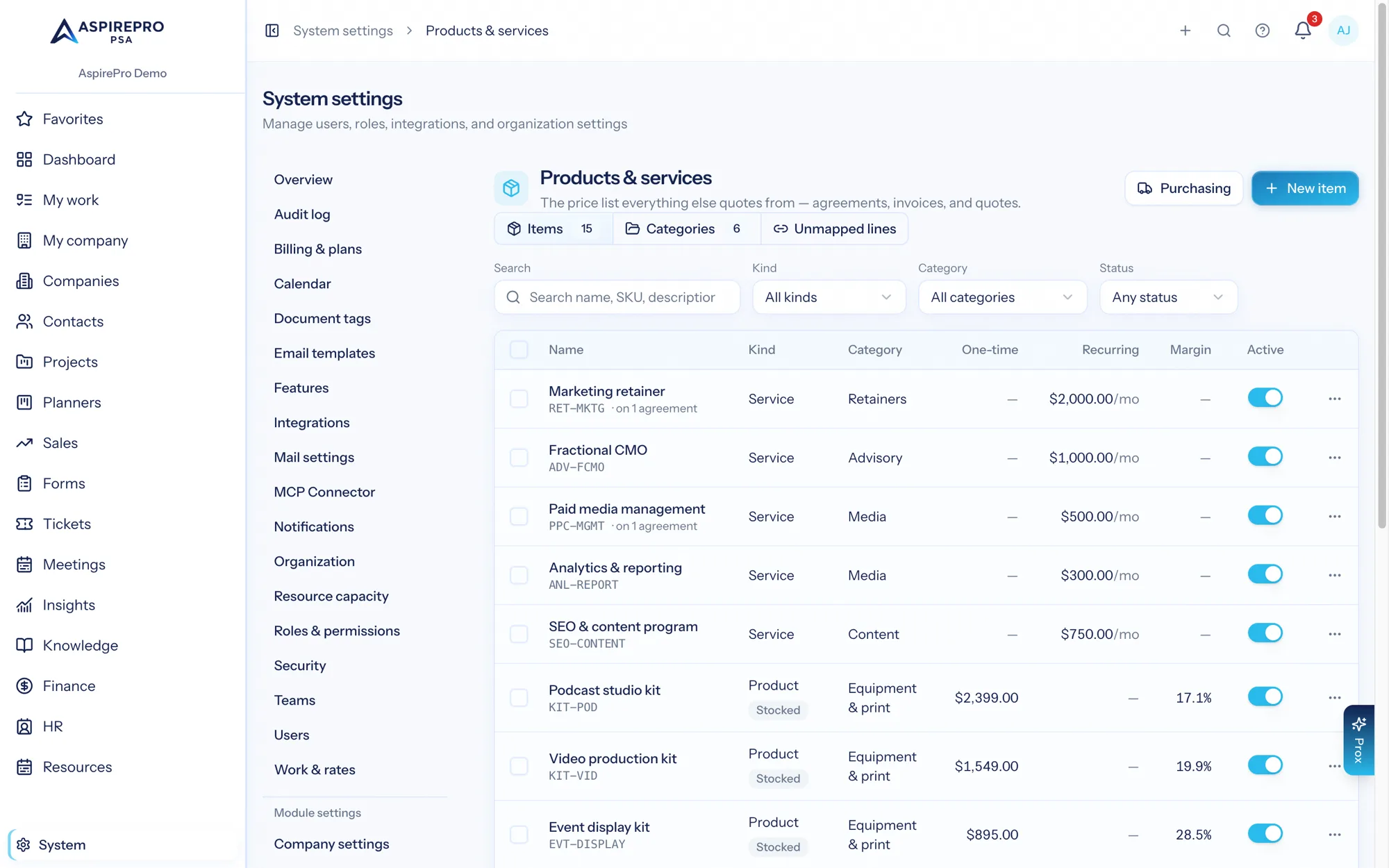Viewport: 1389px width, 868px height.
Task: Go to System settings breadcrumb link
Action: [x=343, y=31]
